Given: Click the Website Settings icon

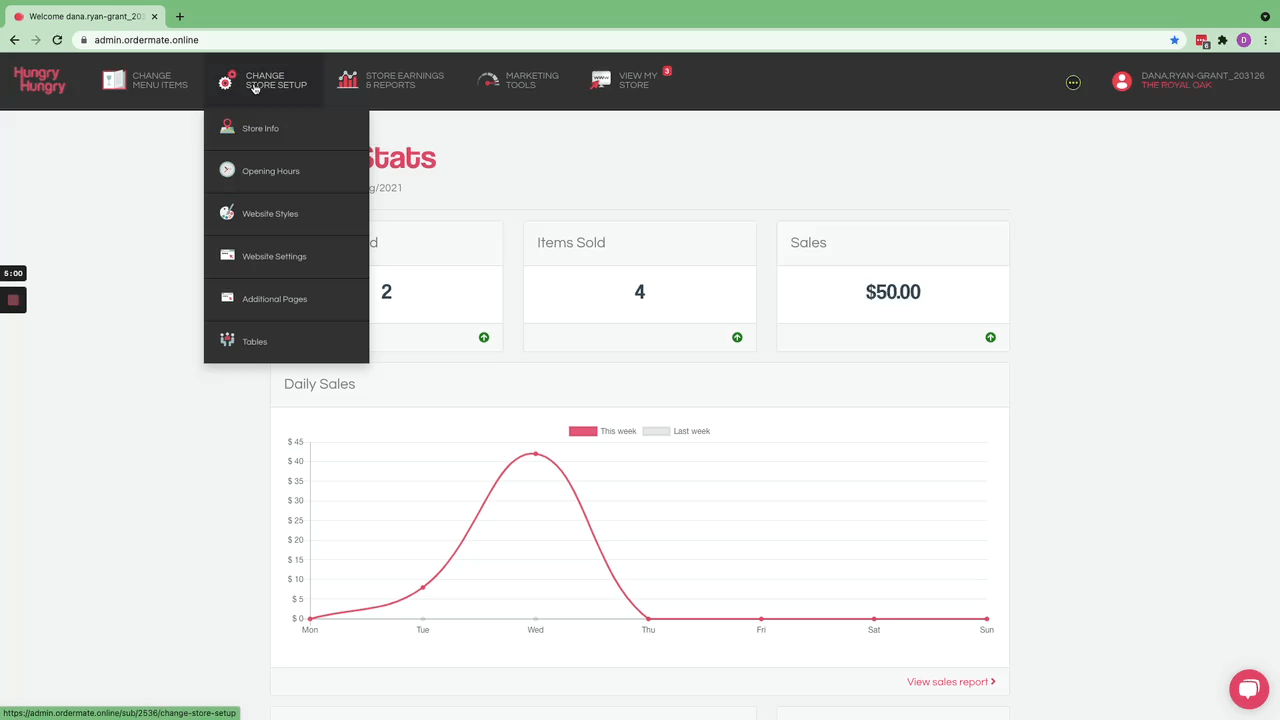Looking at the screenshot, I should pyautogui.click(x=227, y=255).
